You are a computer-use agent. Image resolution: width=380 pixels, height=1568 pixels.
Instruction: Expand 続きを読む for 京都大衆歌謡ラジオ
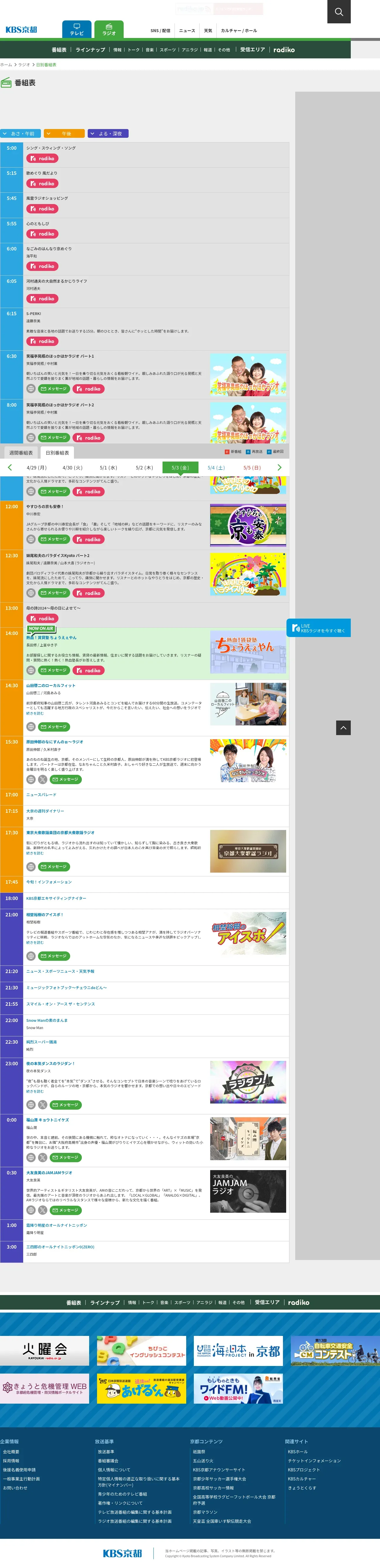(35, 853)
